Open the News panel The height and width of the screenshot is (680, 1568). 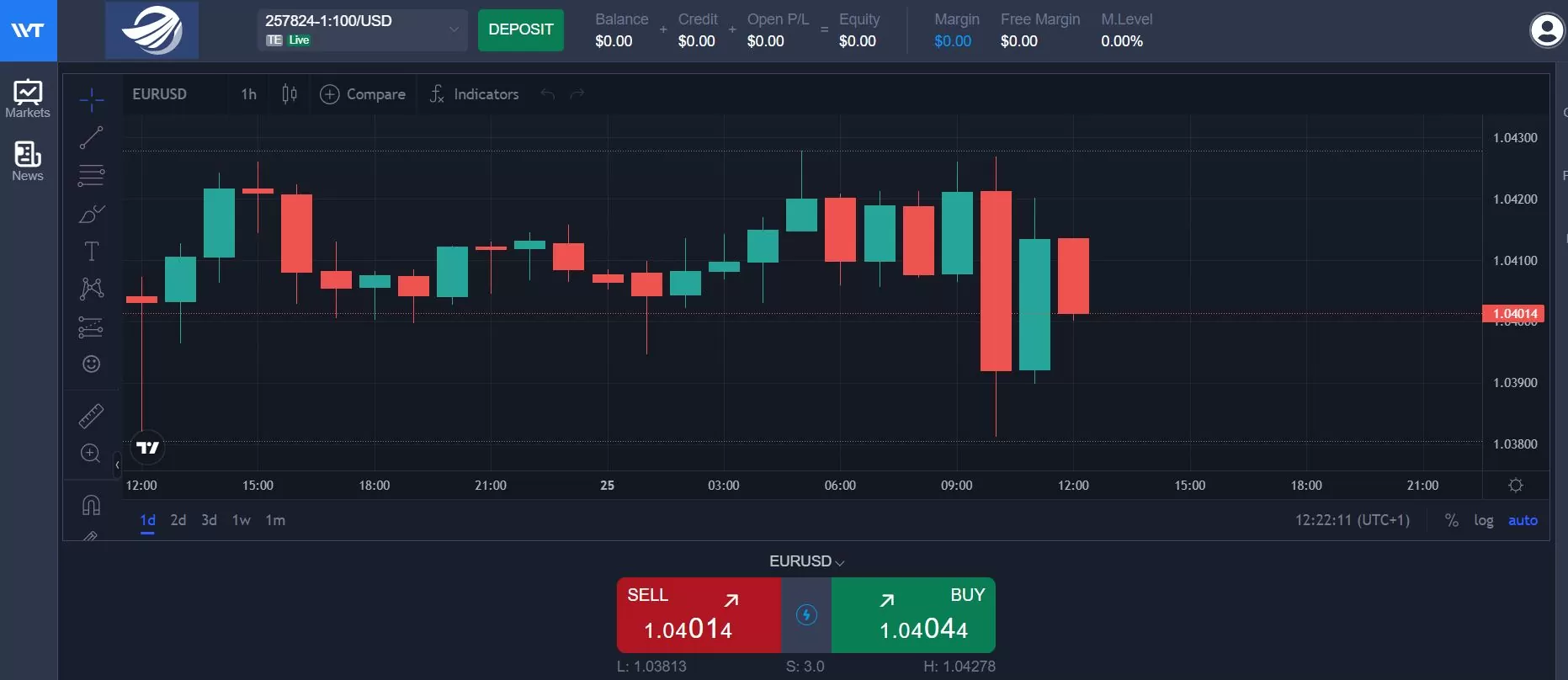pyautogui.click(x=28, y=161)
